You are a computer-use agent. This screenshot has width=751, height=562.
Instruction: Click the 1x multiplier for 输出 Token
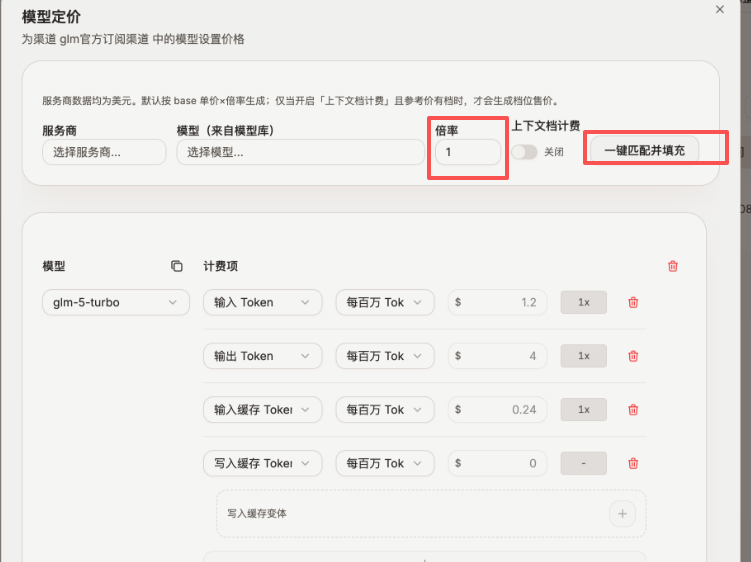point(583,356)
